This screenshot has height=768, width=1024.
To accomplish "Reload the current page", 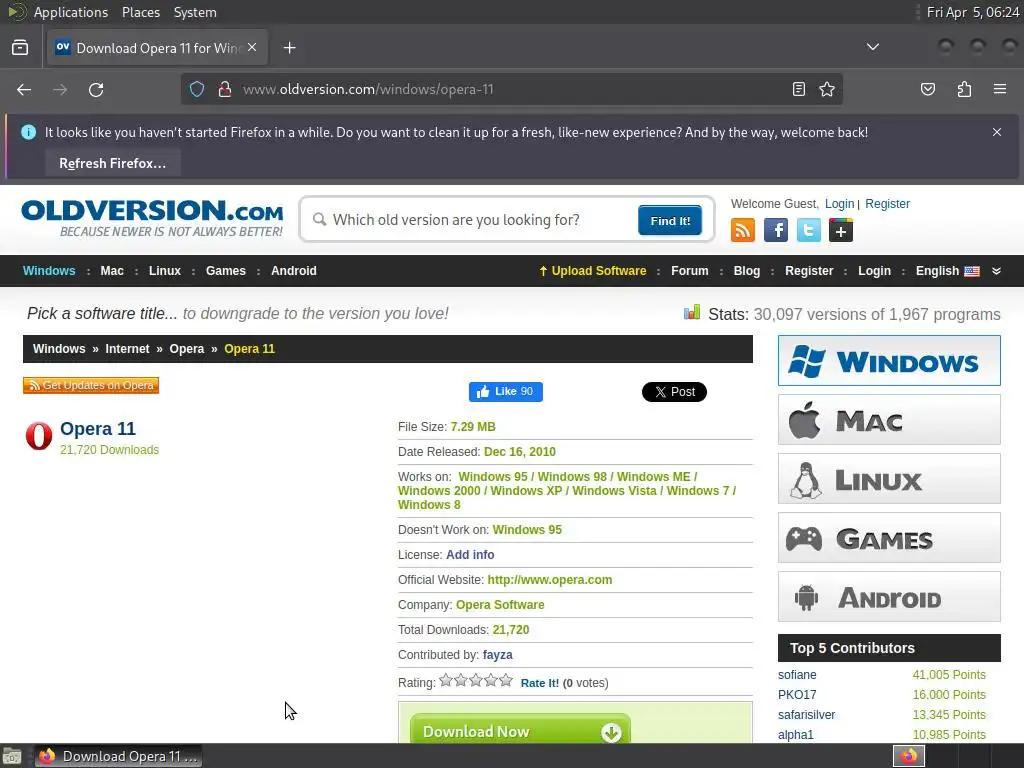I will click(96, 89).
